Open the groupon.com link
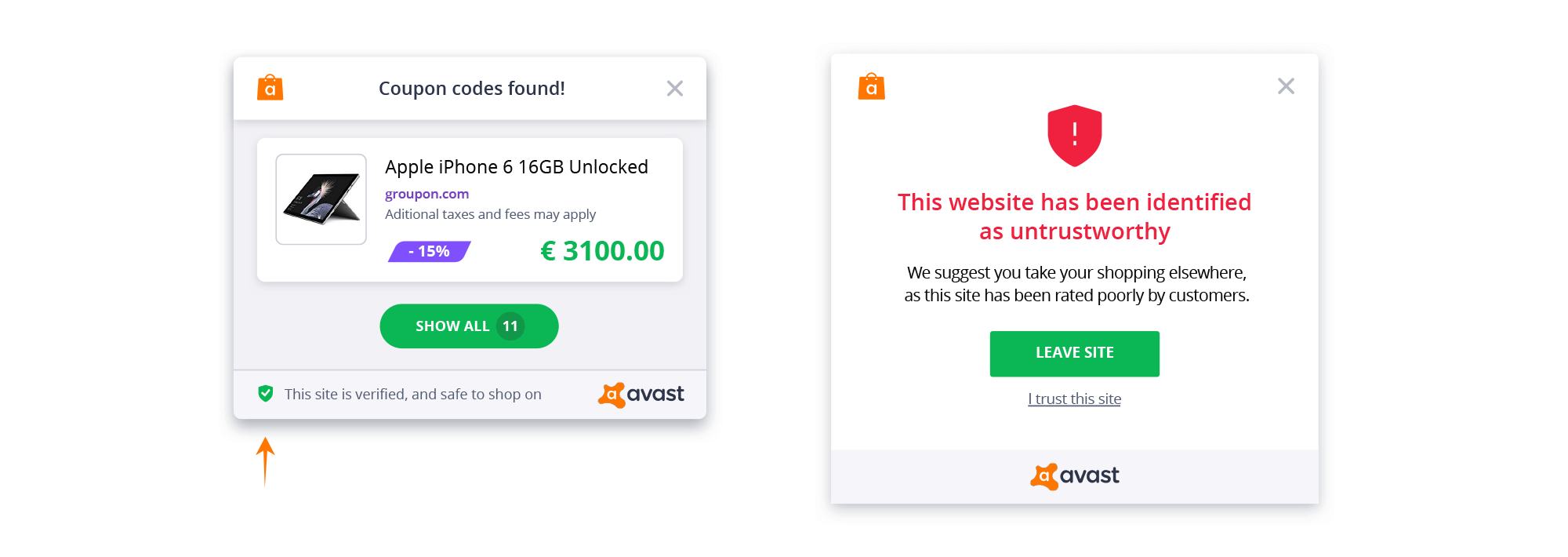The height and width of the screenshot is (557, 1568). click(x=426, y=194)
